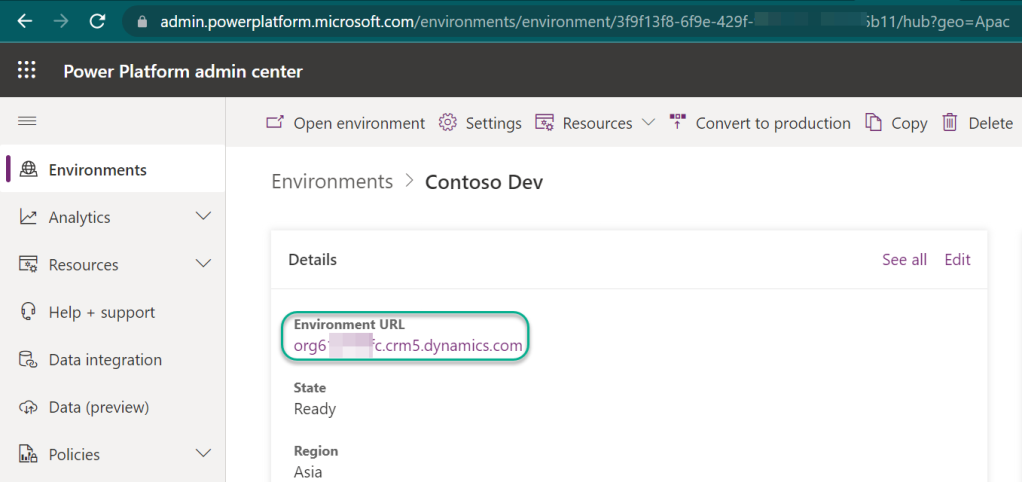
Task: Click the Help + support headset icon
Action: tap(28, 311)
